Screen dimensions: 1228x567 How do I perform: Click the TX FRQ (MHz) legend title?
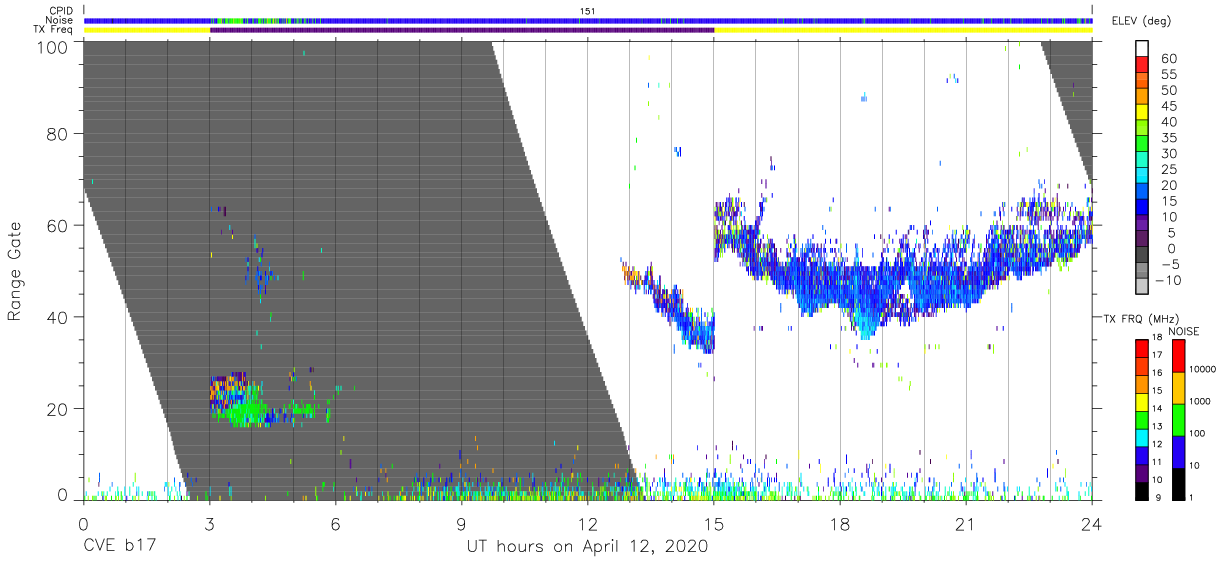[1142, 319]
